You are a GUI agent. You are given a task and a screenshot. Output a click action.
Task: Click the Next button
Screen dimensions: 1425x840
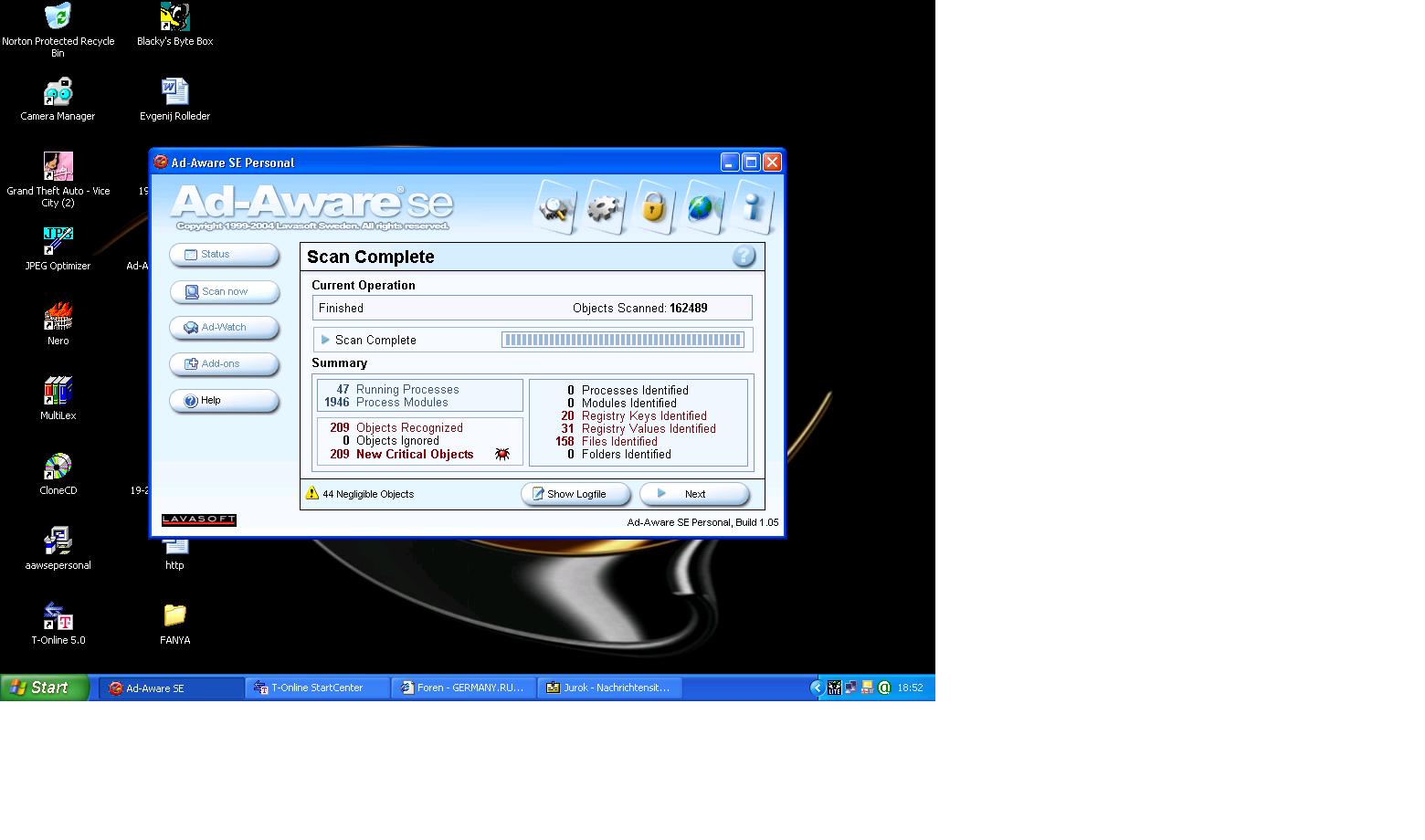point(694,494)
